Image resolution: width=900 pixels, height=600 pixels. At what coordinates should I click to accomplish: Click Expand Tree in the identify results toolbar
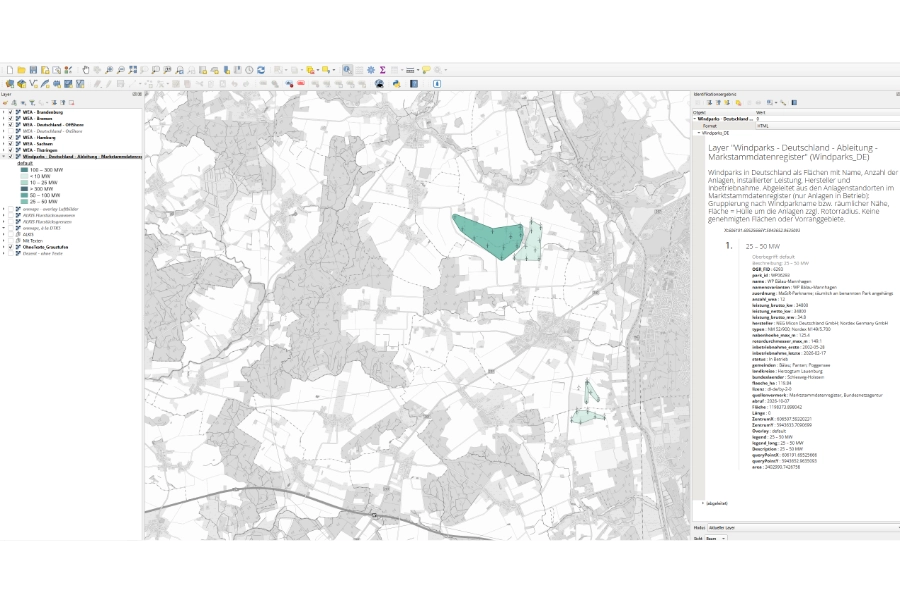point(709,103)
